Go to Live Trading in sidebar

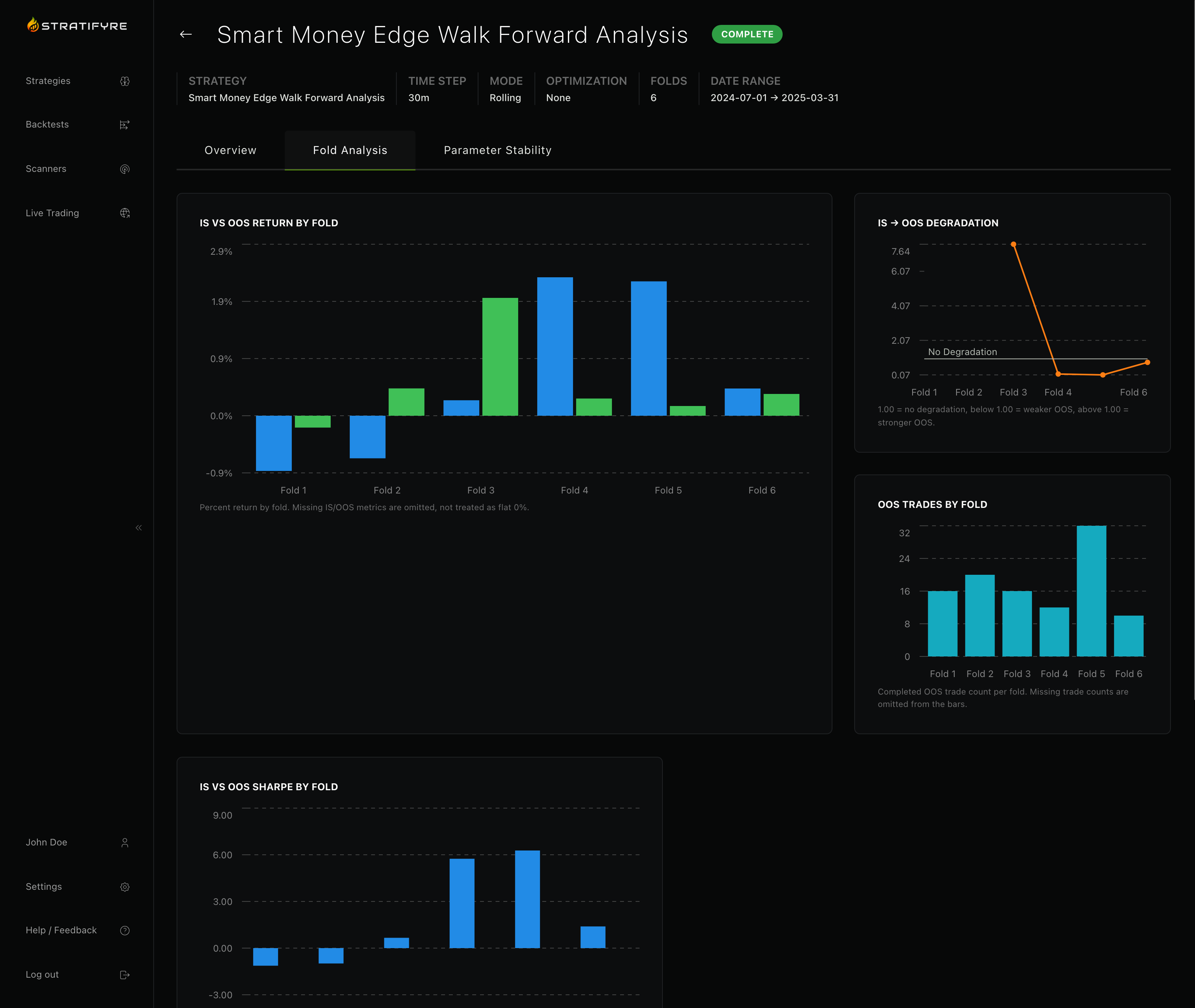tap(52, 213)
